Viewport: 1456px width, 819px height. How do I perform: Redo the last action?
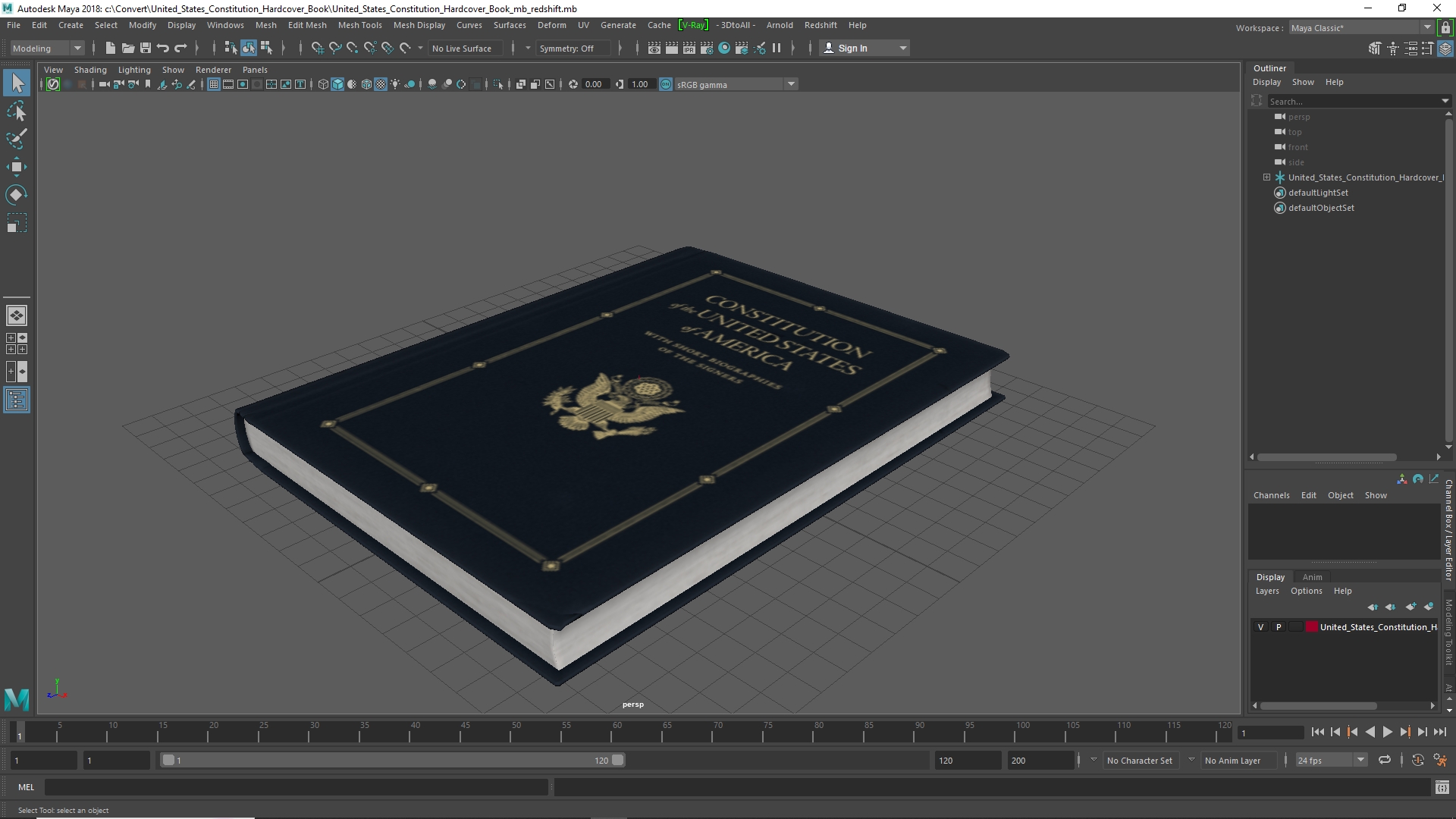point(180,48)
